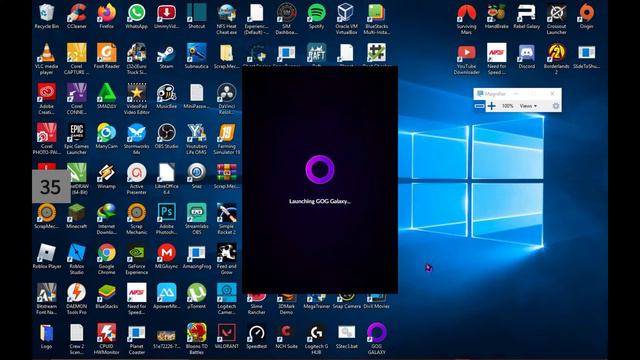The image size is (640, 360).
Task: Select the Streamlabs OBS icon
Action: 196,219
